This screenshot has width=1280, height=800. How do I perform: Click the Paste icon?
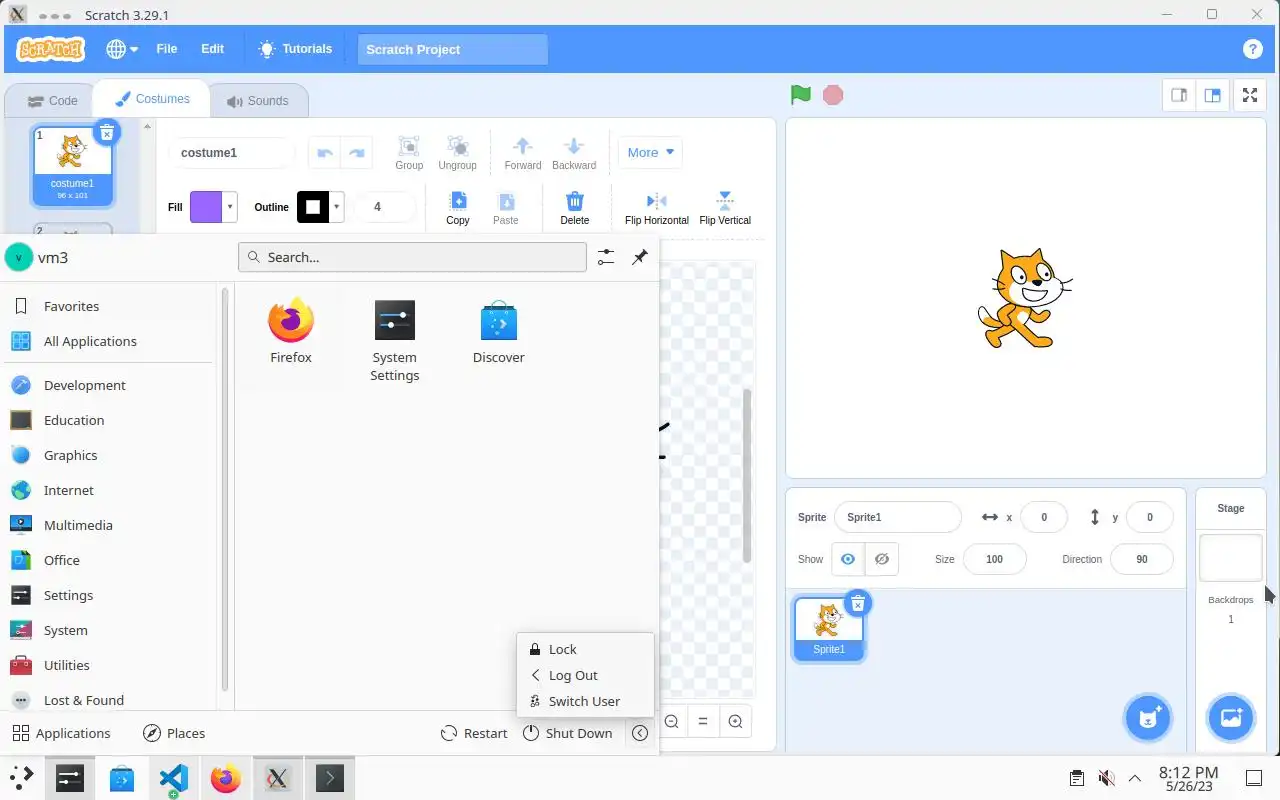(x=506, y=208)
